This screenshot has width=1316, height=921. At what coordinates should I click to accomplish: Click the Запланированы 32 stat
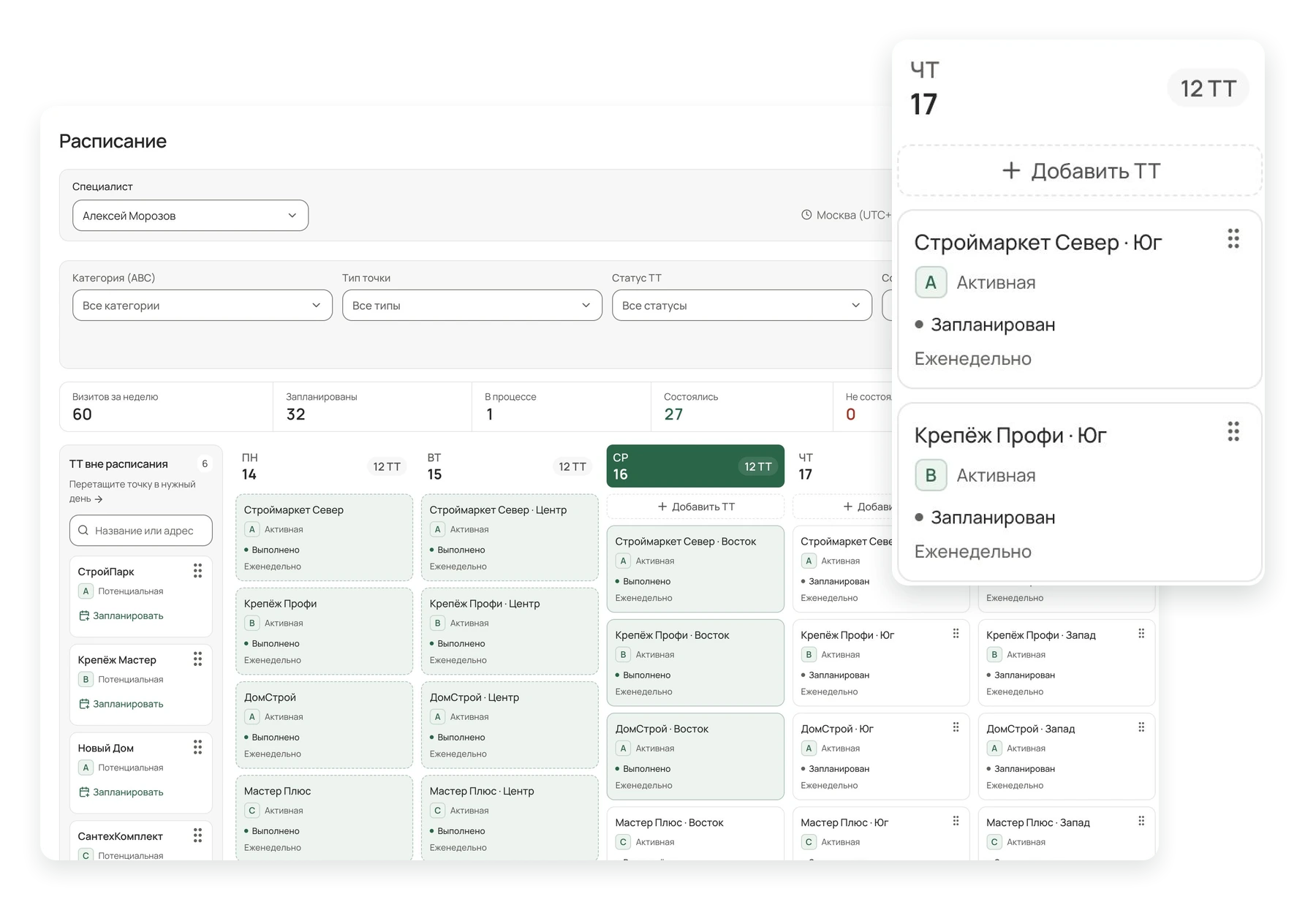click(x=372, y=406)
